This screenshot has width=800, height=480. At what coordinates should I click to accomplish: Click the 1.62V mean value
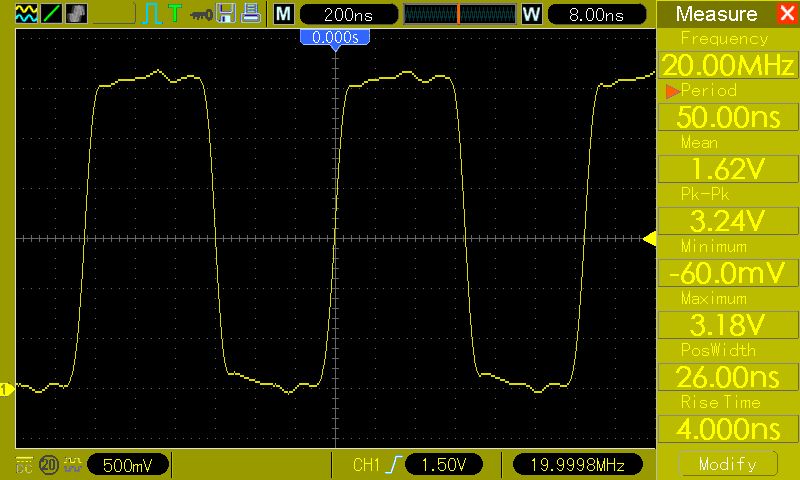[x=728, y=169]
